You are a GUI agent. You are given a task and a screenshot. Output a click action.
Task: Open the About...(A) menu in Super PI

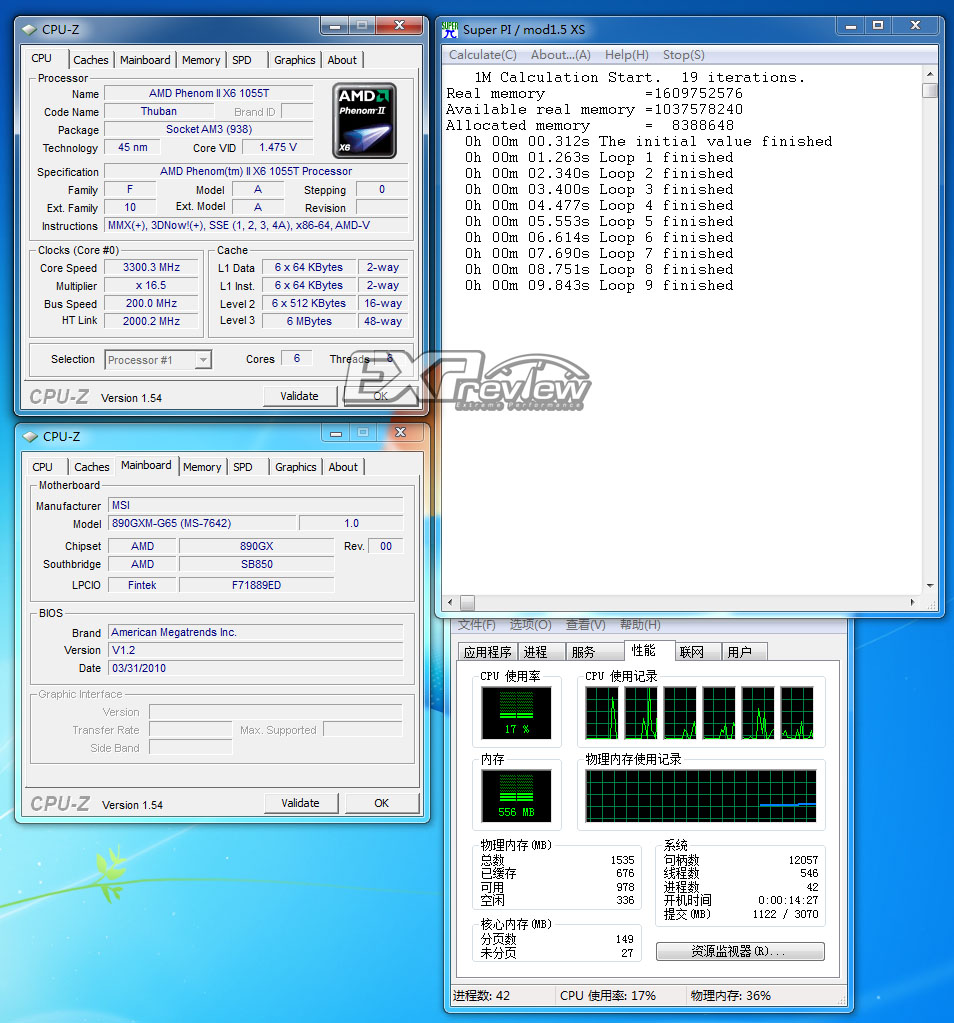(x=561, y=55)
